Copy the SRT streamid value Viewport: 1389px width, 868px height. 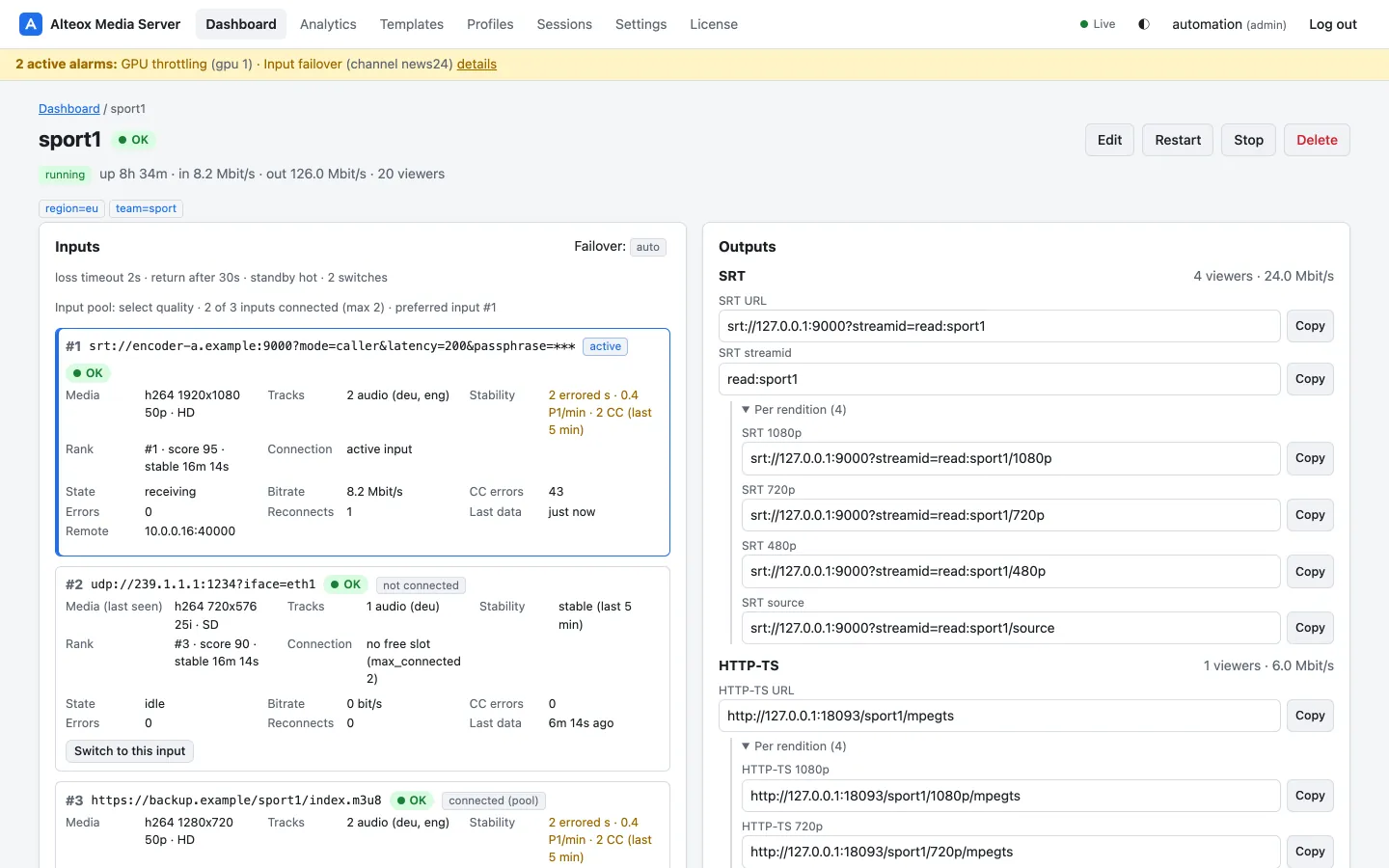[x=1310, y=379]
